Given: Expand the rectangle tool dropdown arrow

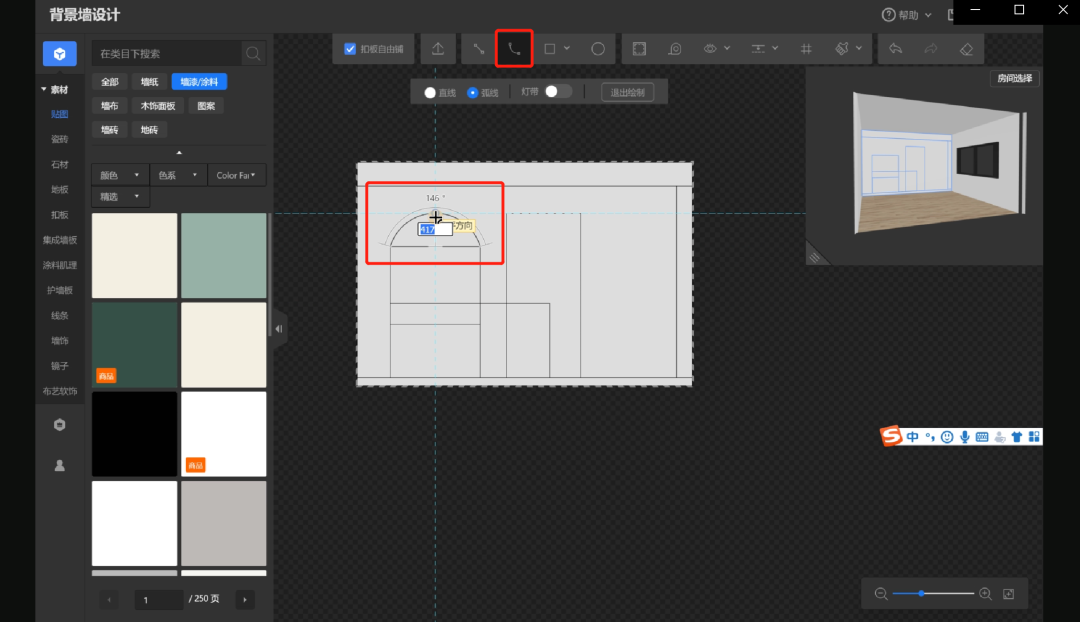Looking at the screenshot, I should [567, 49].
